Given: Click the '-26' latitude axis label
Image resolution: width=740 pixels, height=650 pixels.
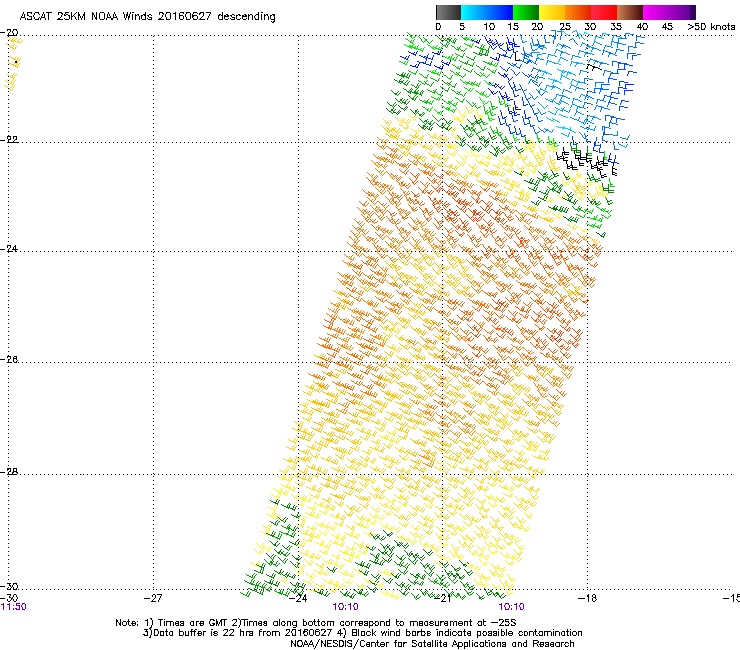Looking at the screenshot, I should tap(9, 360).
